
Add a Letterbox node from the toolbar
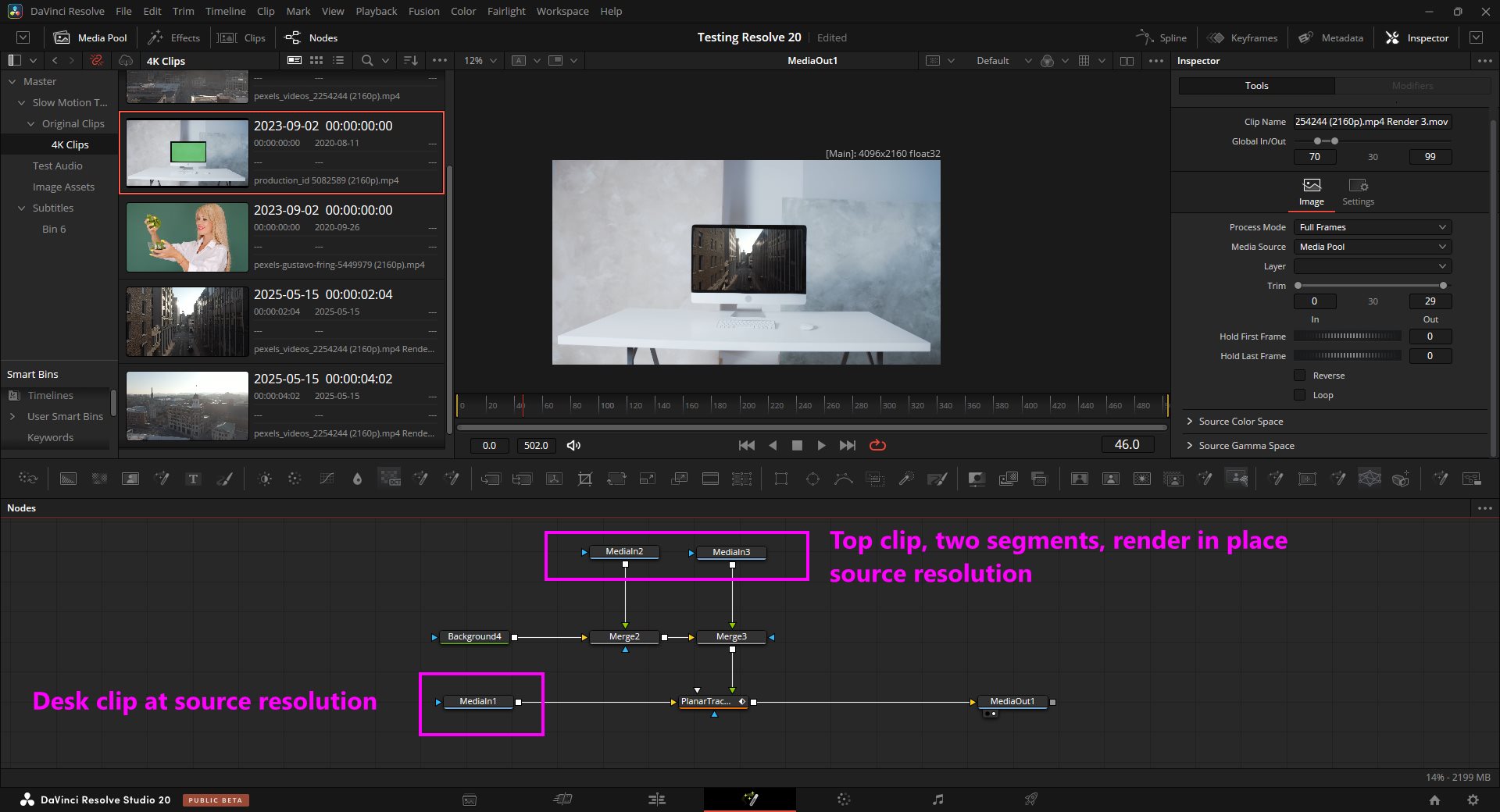coord(710,479)
